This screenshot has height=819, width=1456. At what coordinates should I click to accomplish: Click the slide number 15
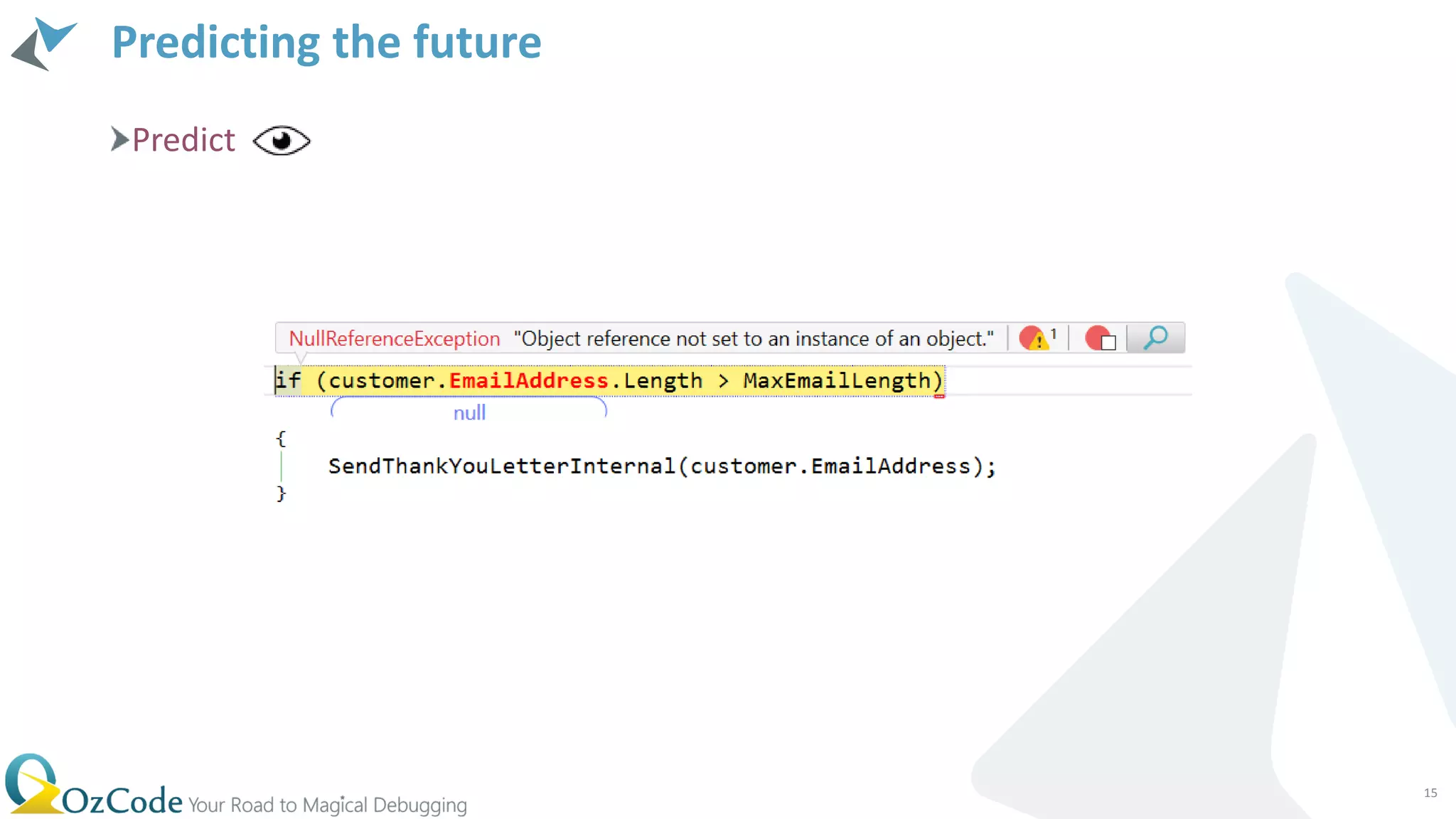tap(1430, 793)
